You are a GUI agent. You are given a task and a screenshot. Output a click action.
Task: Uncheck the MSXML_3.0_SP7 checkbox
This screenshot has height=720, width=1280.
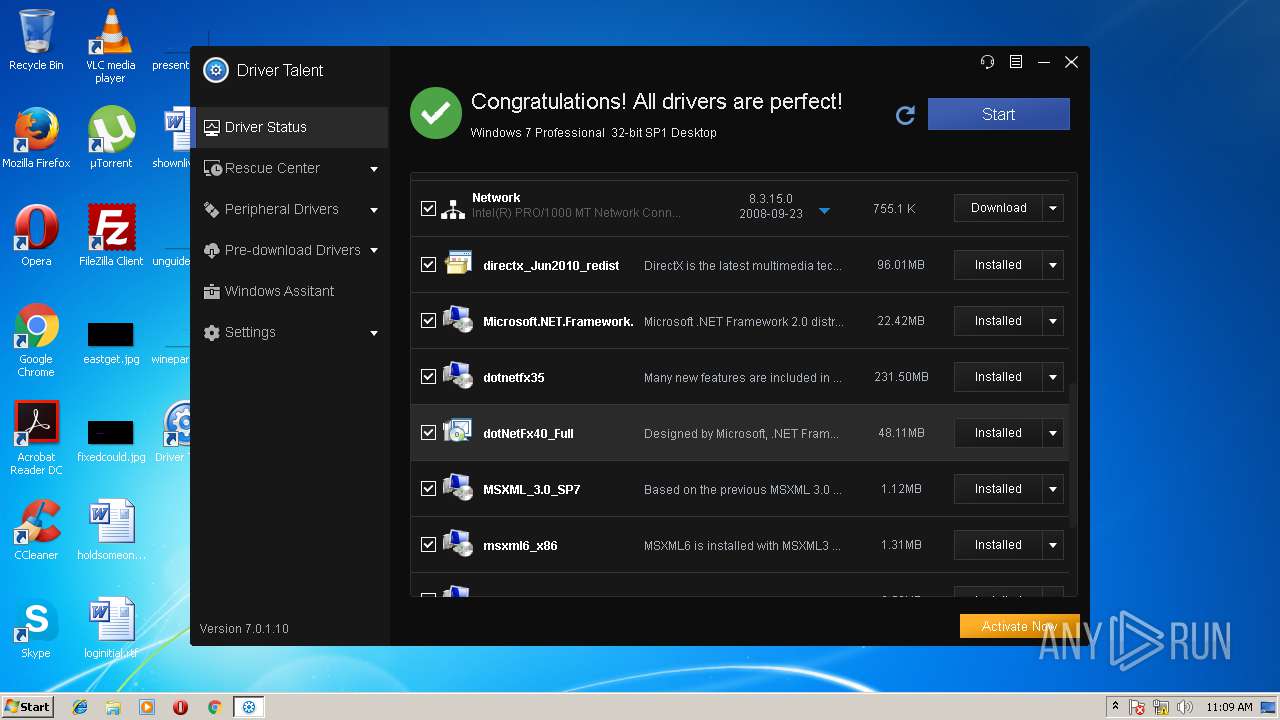[428, 489]
